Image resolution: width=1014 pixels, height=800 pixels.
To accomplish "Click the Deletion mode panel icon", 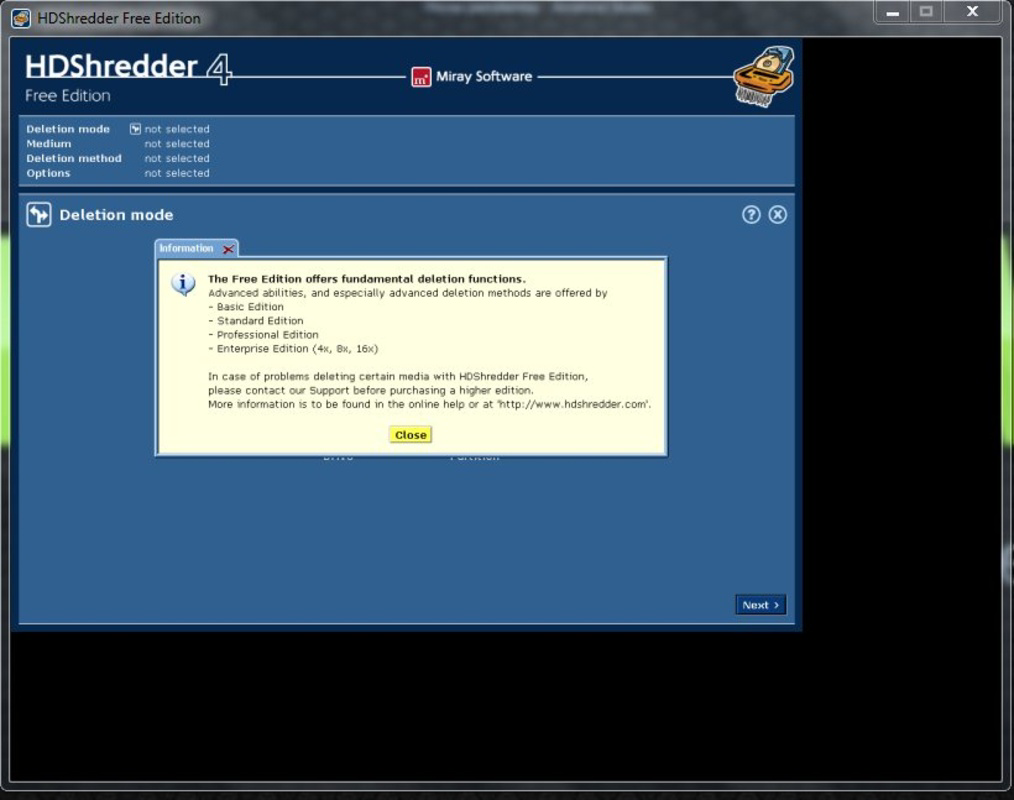I will [39, 215].
